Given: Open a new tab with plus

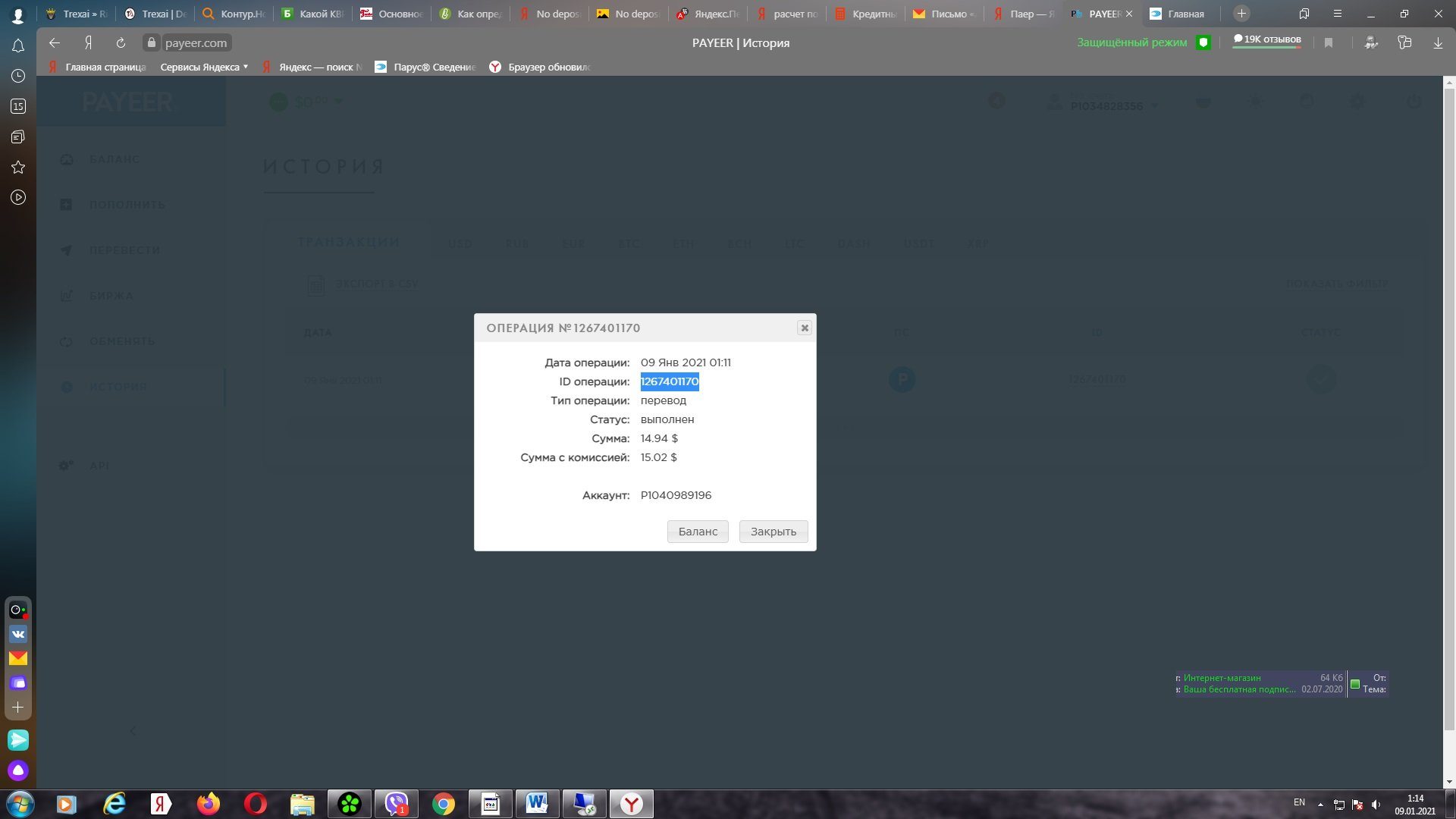Looking at the screenshot, I should [x=1241, y=14].
